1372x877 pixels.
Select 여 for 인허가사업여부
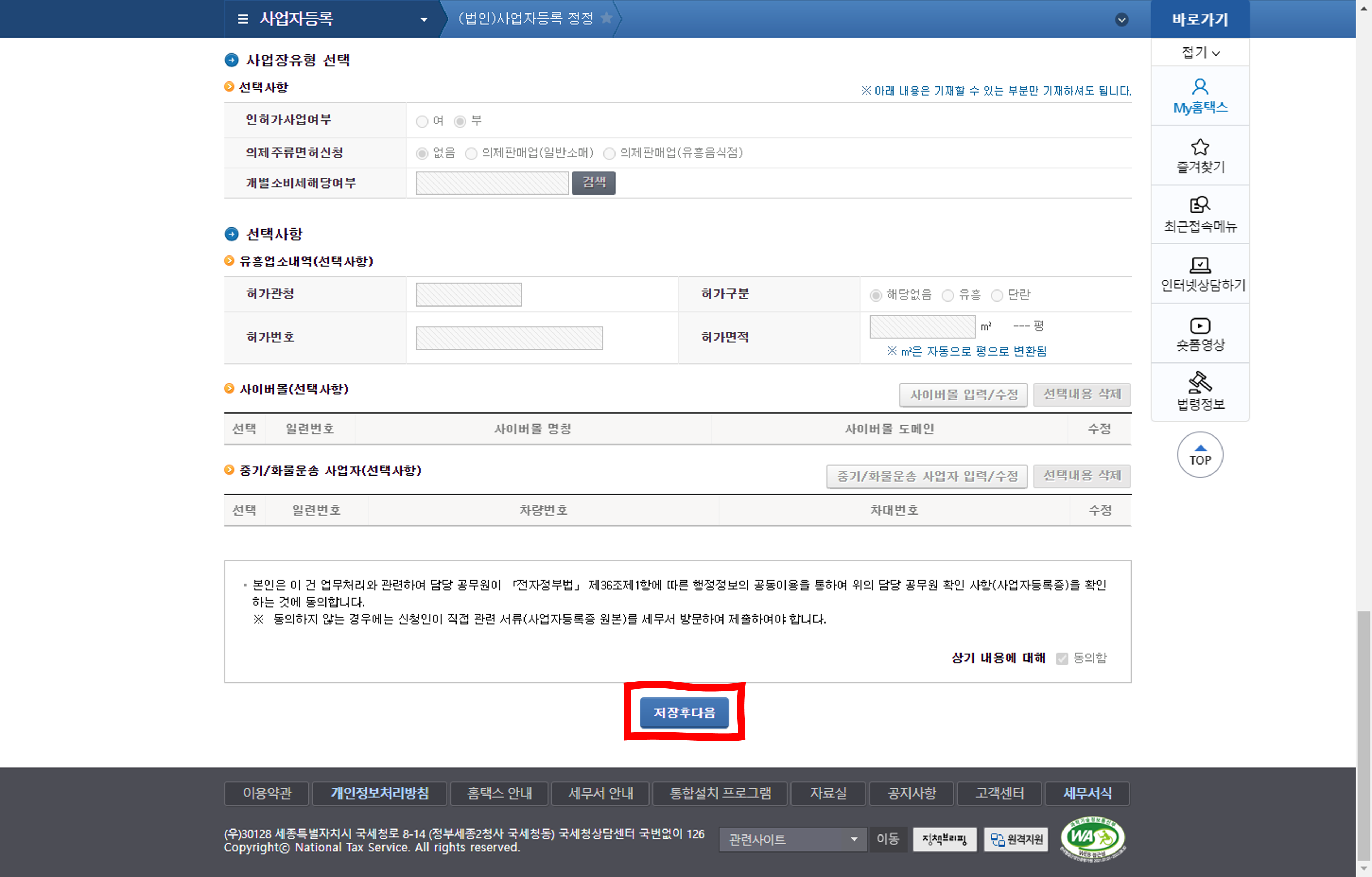[422, 122]
